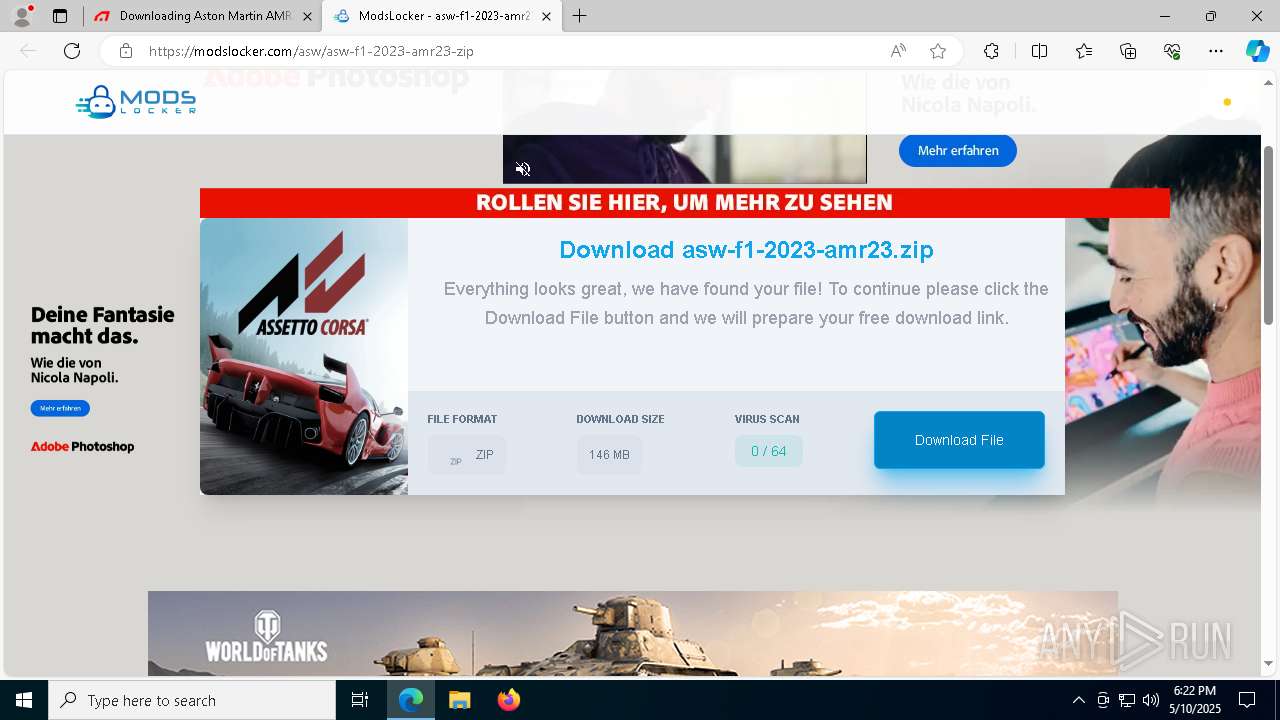Close the ModsLocker browser tab
Screen dimensions: 1280x720
546,16
